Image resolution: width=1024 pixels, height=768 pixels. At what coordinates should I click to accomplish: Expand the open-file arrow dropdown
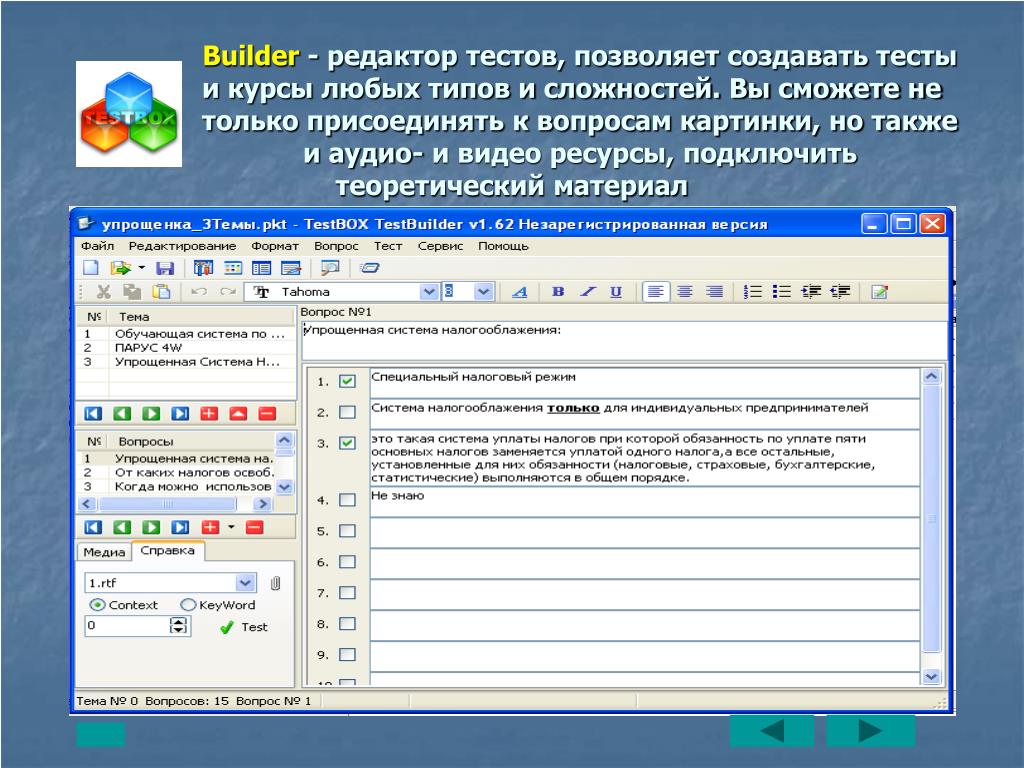click(x=142, y=268)
